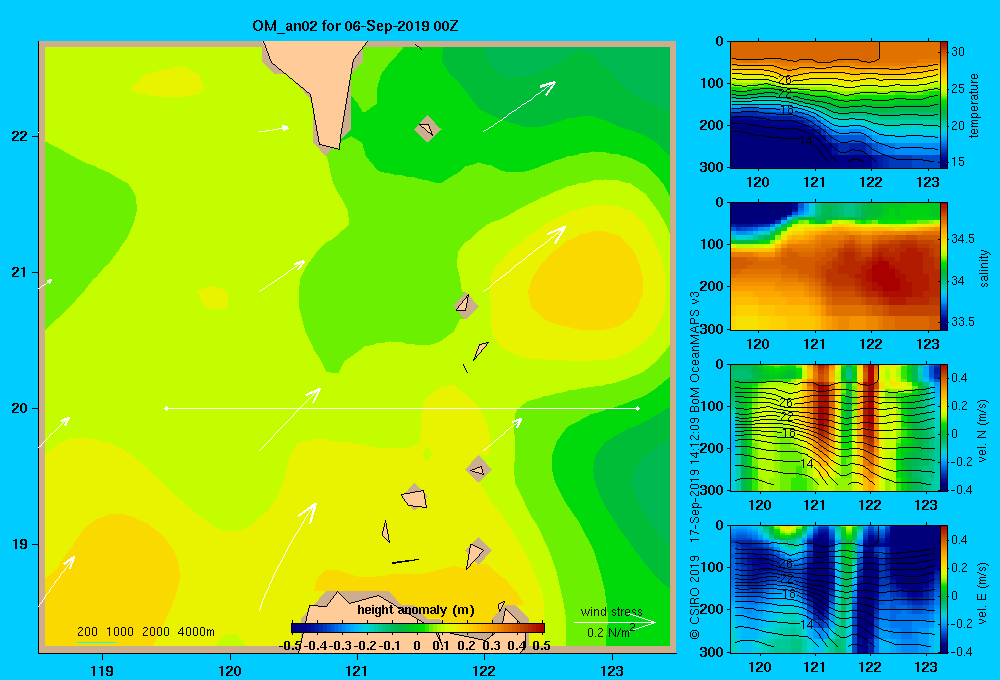Click the vel. E color bar

944,589
